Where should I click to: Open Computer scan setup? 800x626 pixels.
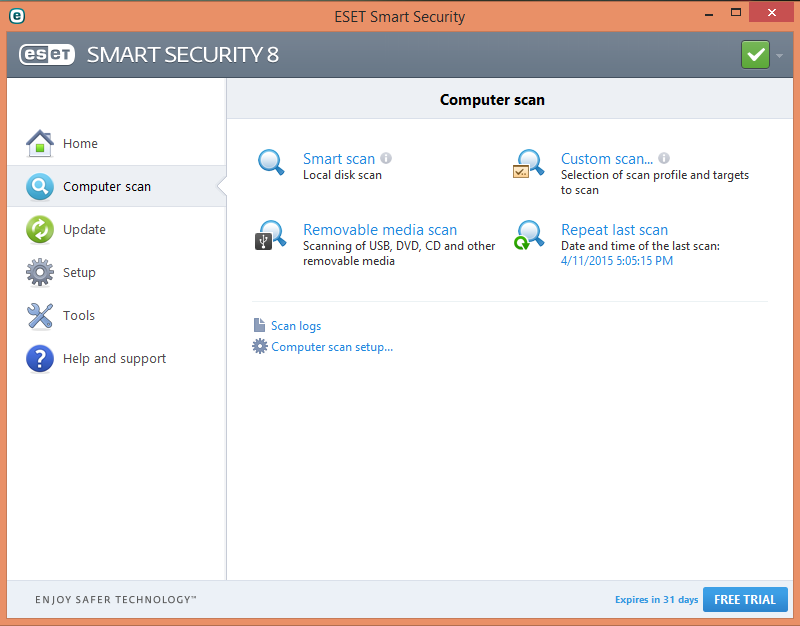[x=332, y=347]
